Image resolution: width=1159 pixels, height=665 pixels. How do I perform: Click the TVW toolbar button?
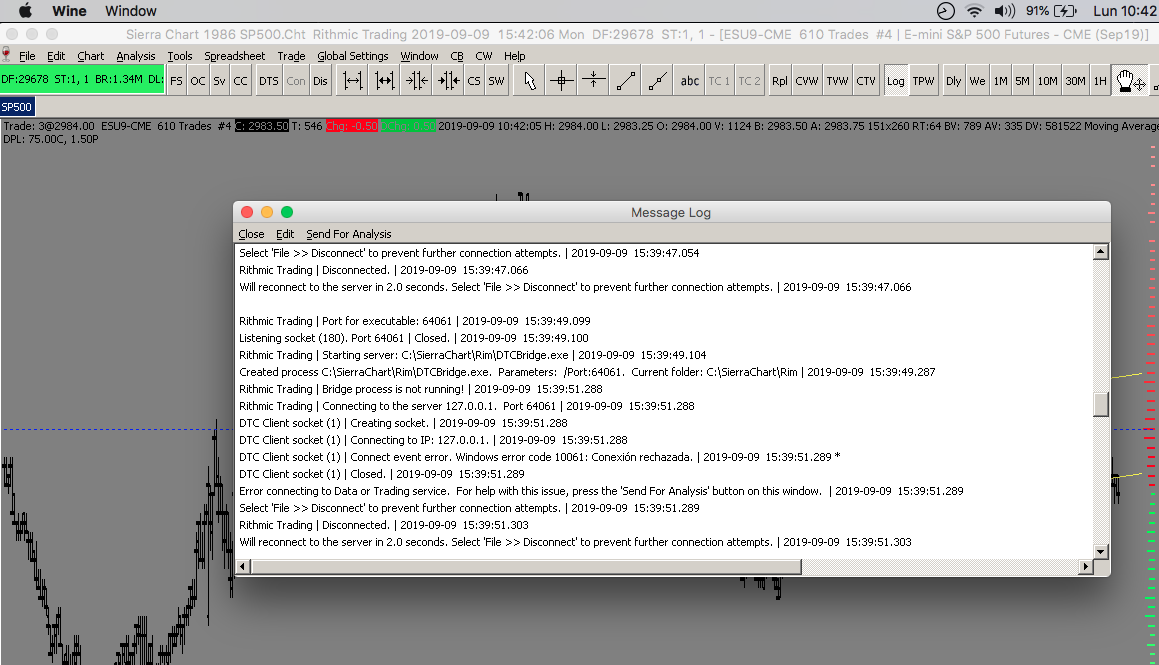coord(837,81)
